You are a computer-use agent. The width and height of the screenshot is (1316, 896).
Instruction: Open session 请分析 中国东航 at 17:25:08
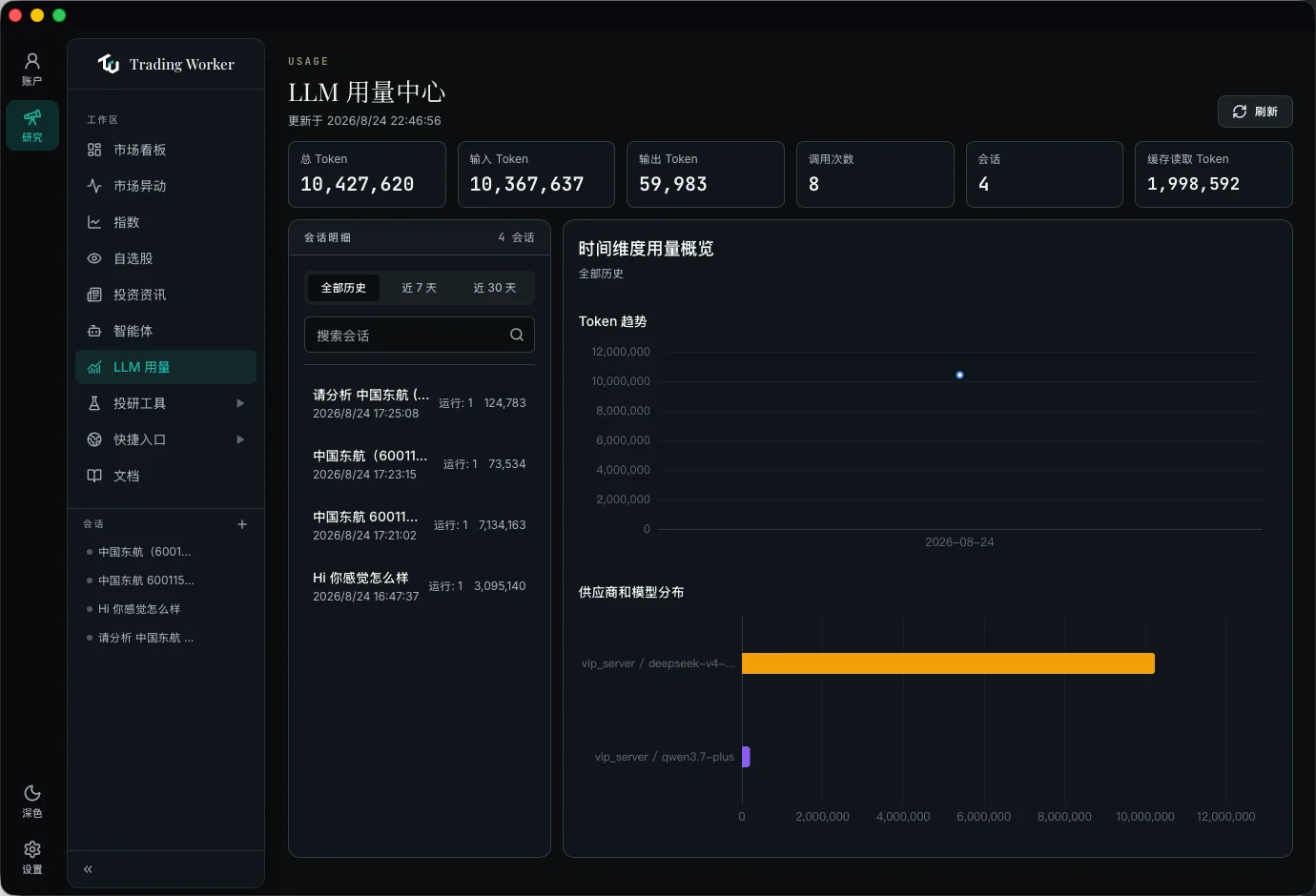[x=420, y=403]
